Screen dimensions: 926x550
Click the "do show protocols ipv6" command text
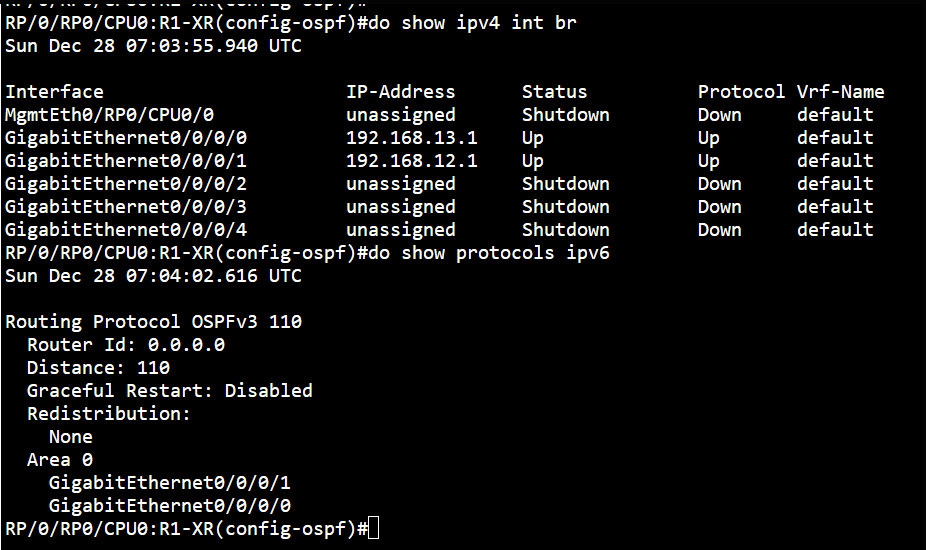click(489, 253)
